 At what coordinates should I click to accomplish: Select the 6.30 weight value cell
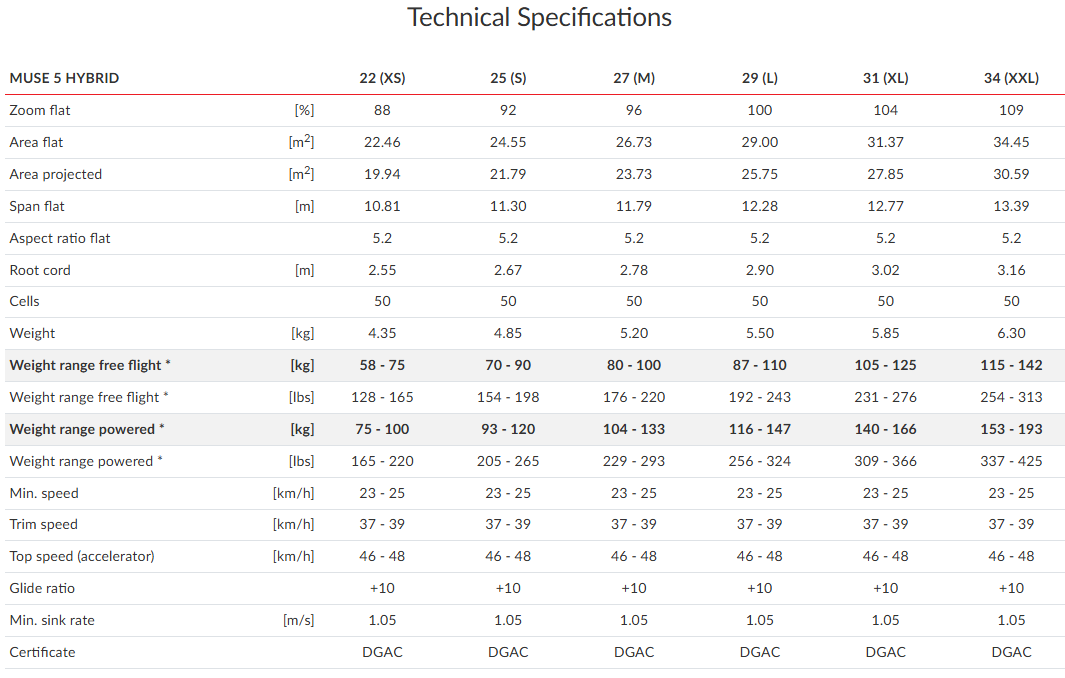point(1011,333)
